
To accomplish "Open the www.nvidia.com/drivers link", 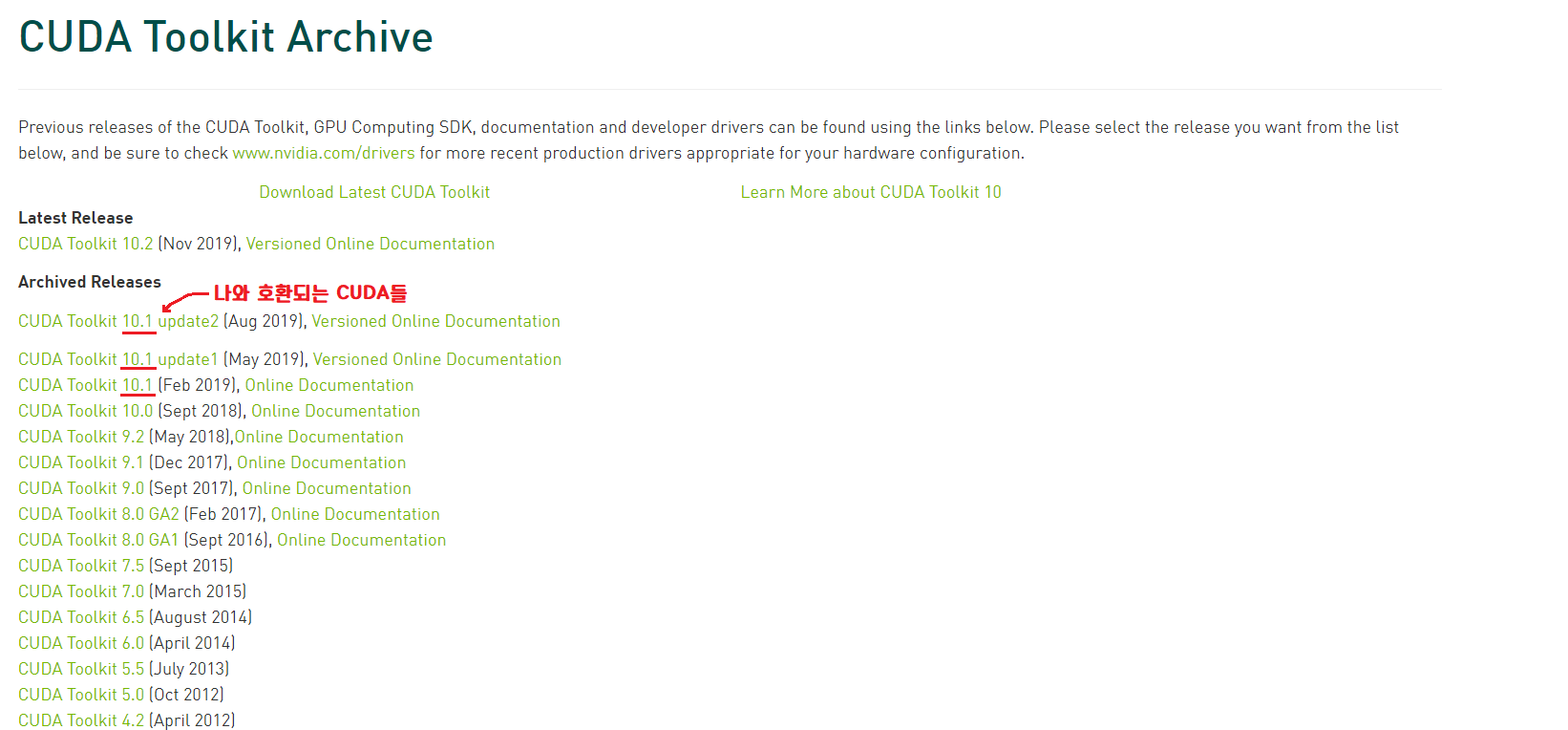I will pyautogui.click(x=324, y=153).
